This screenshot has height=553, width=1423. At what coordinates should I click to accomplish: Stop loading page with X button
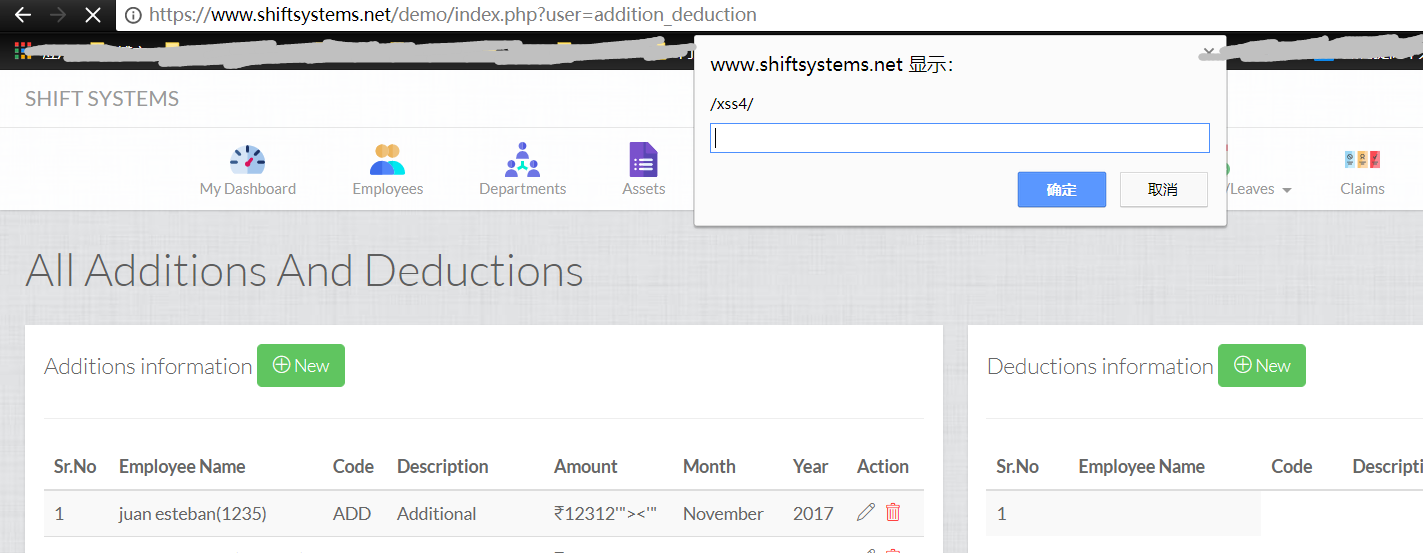(93, 15)
